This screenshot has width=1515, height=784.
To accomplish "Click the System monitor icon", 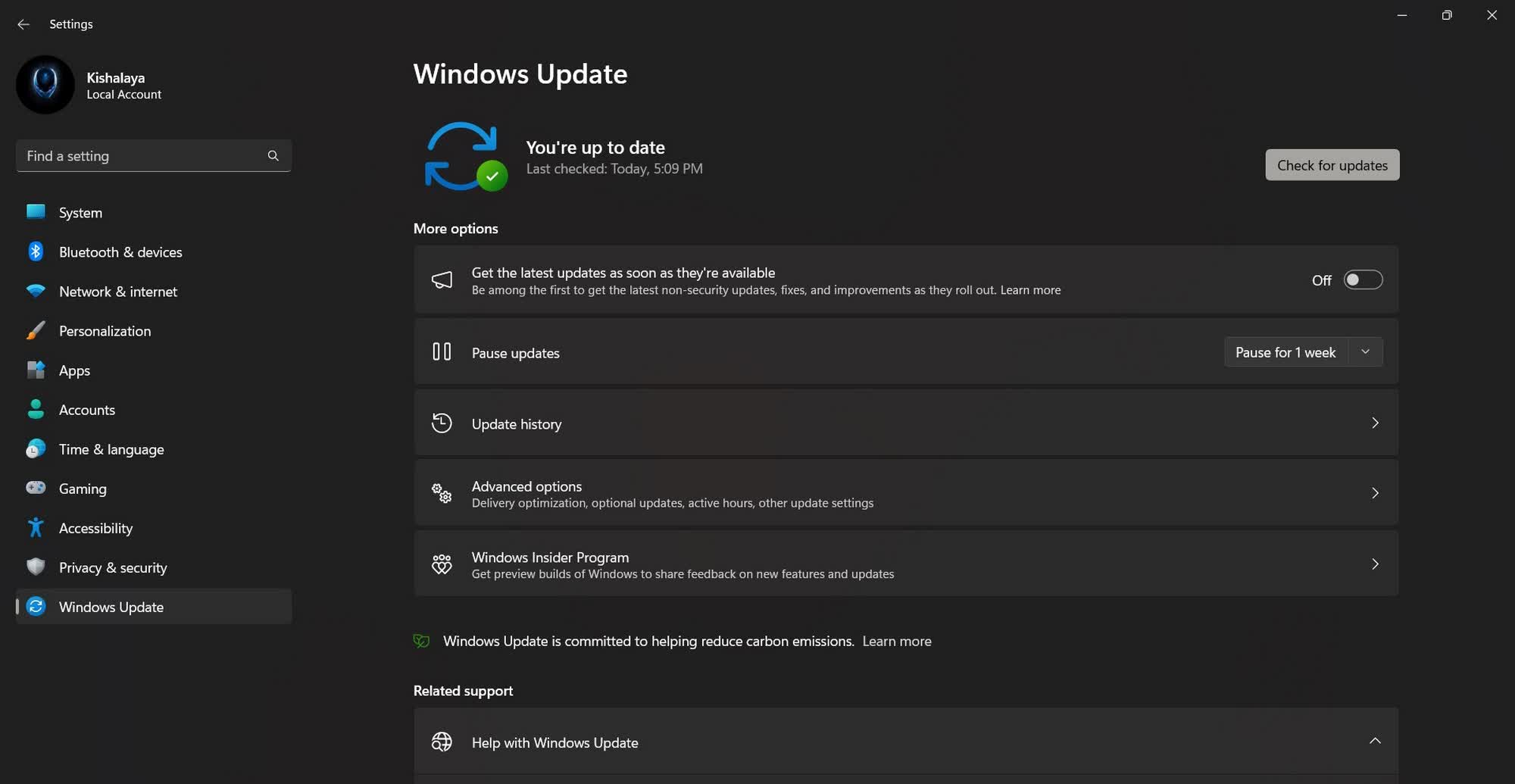I will tap(36, 212).
